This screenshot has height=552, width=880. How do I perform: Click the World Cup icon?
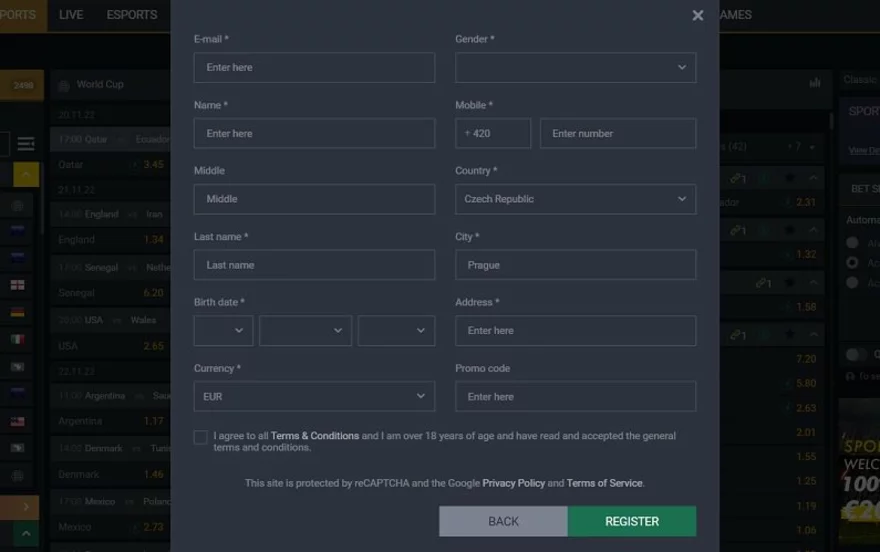pyautogui.click(x=64, y=86)
